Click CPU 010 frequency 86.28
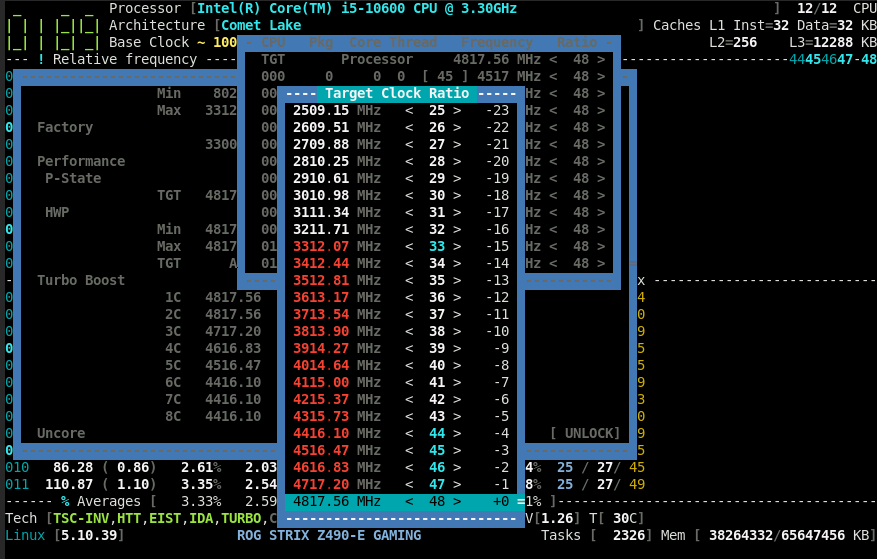 73,467
